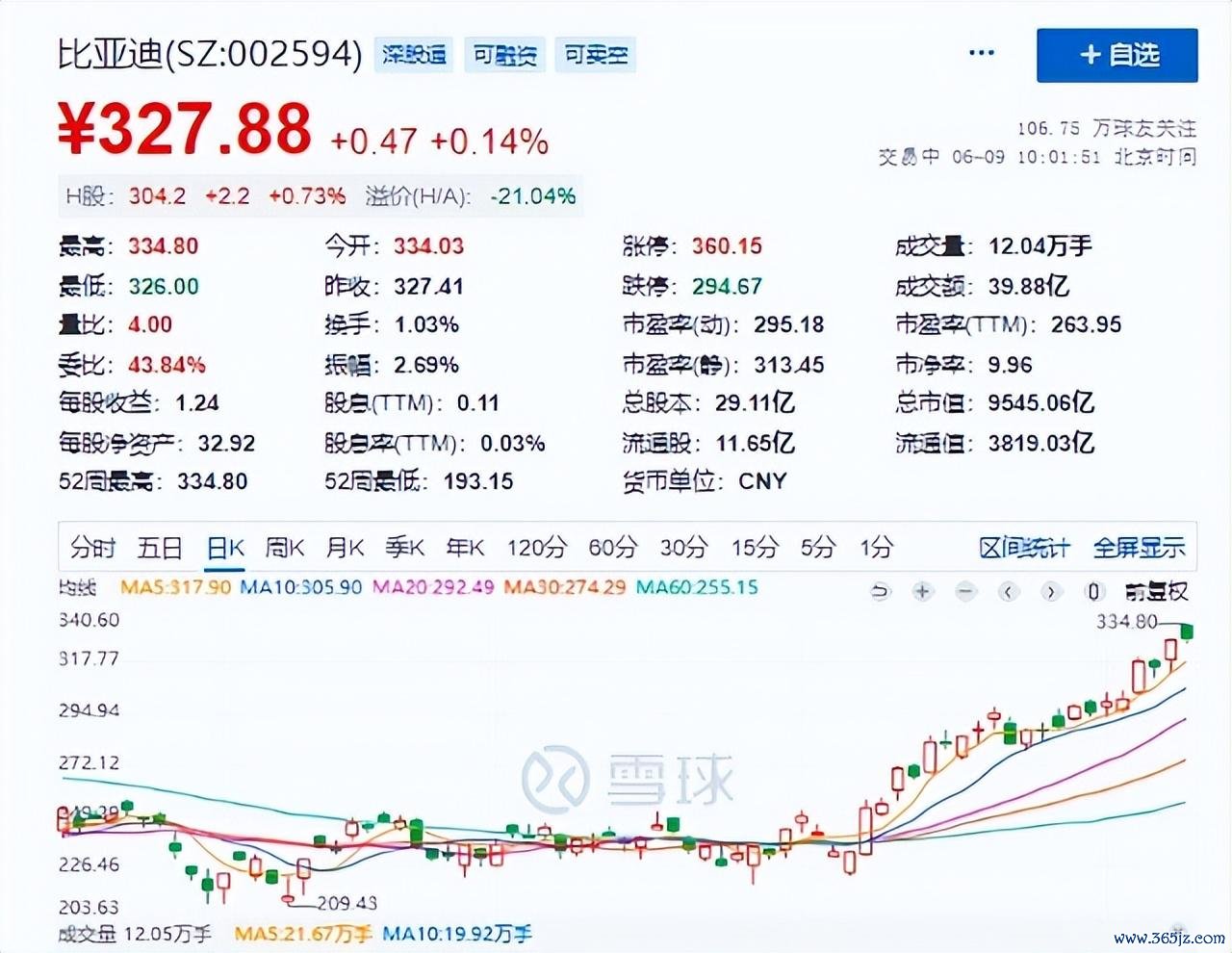Zoom out the K-line chart with minus icon
The height and width of the screenshot is (953, 1232).
pyautogui.click(x=966, y=591)
